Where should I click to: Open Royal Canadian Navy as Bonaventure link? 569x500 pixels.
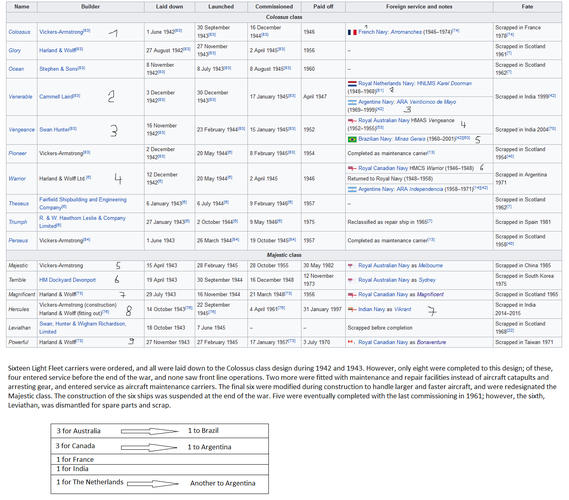click(402, 342)
